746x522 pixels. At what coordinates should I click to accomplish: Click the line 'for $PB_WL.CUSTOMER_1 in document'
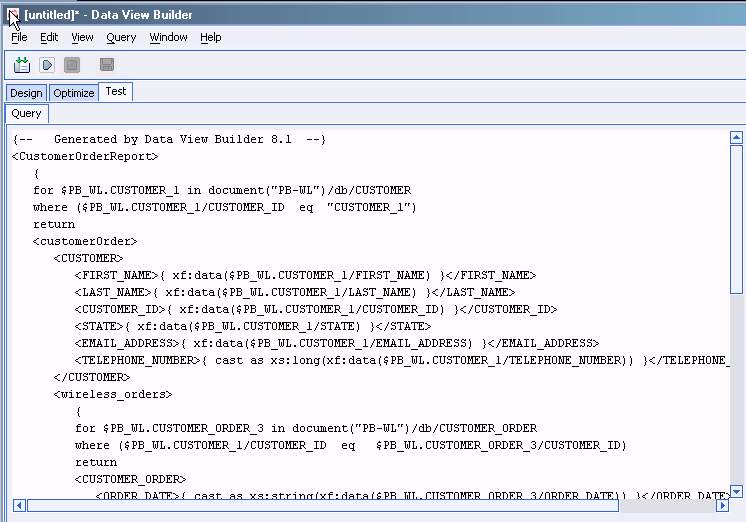coord(222,190)
